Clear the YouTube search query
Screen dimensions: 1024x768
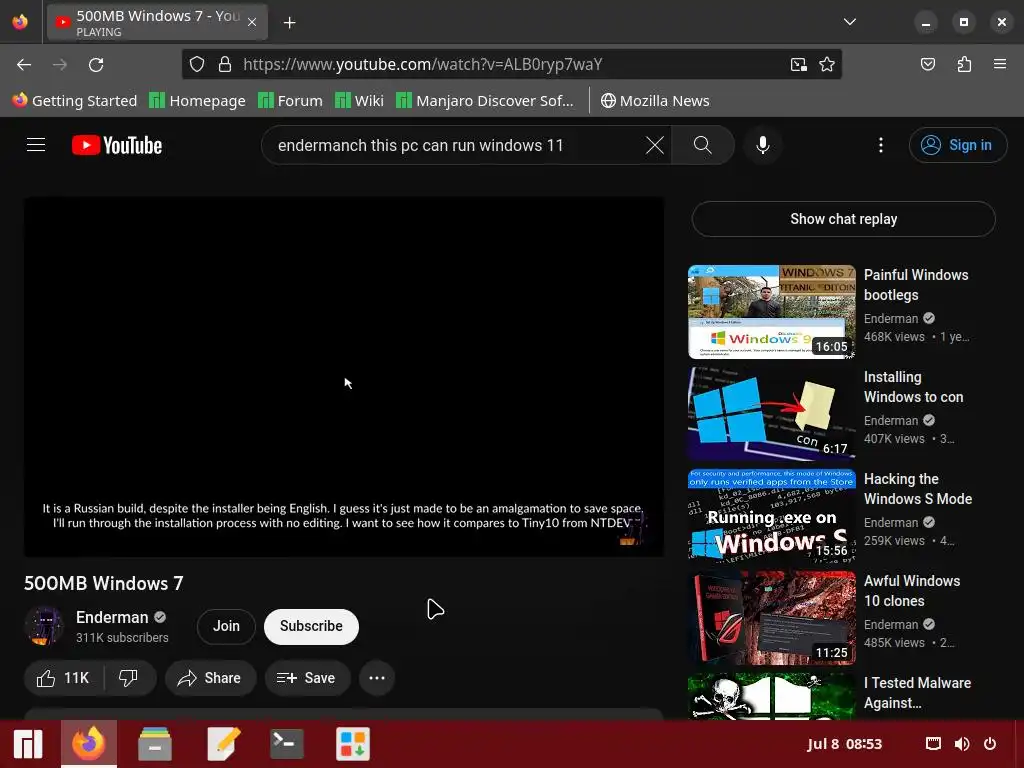(654, 145)
